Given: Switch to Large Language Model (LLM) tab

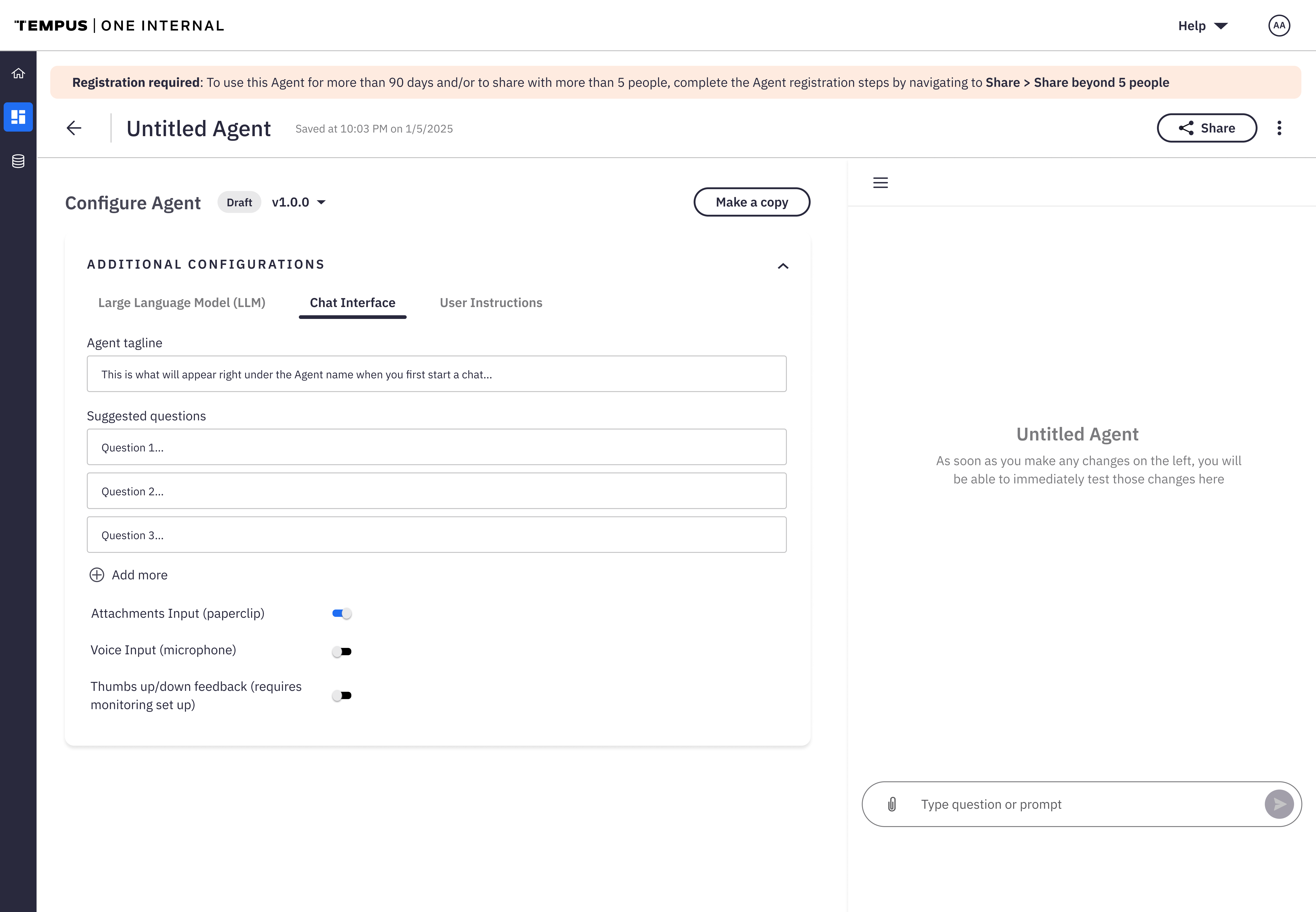Looking at the screenshot, I should click(x=182, y=303).
